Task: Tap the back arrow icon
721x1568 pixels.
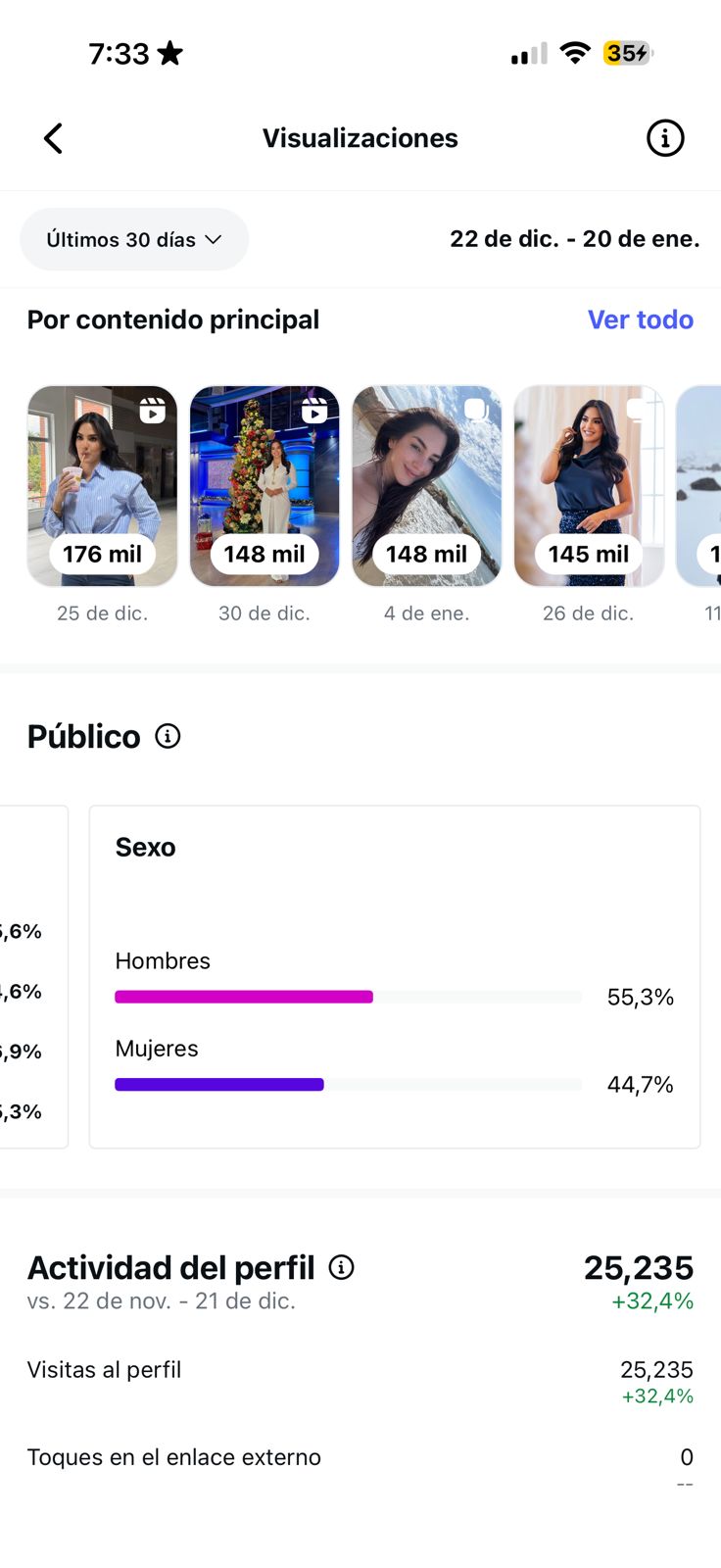Action: click(54, 138)
